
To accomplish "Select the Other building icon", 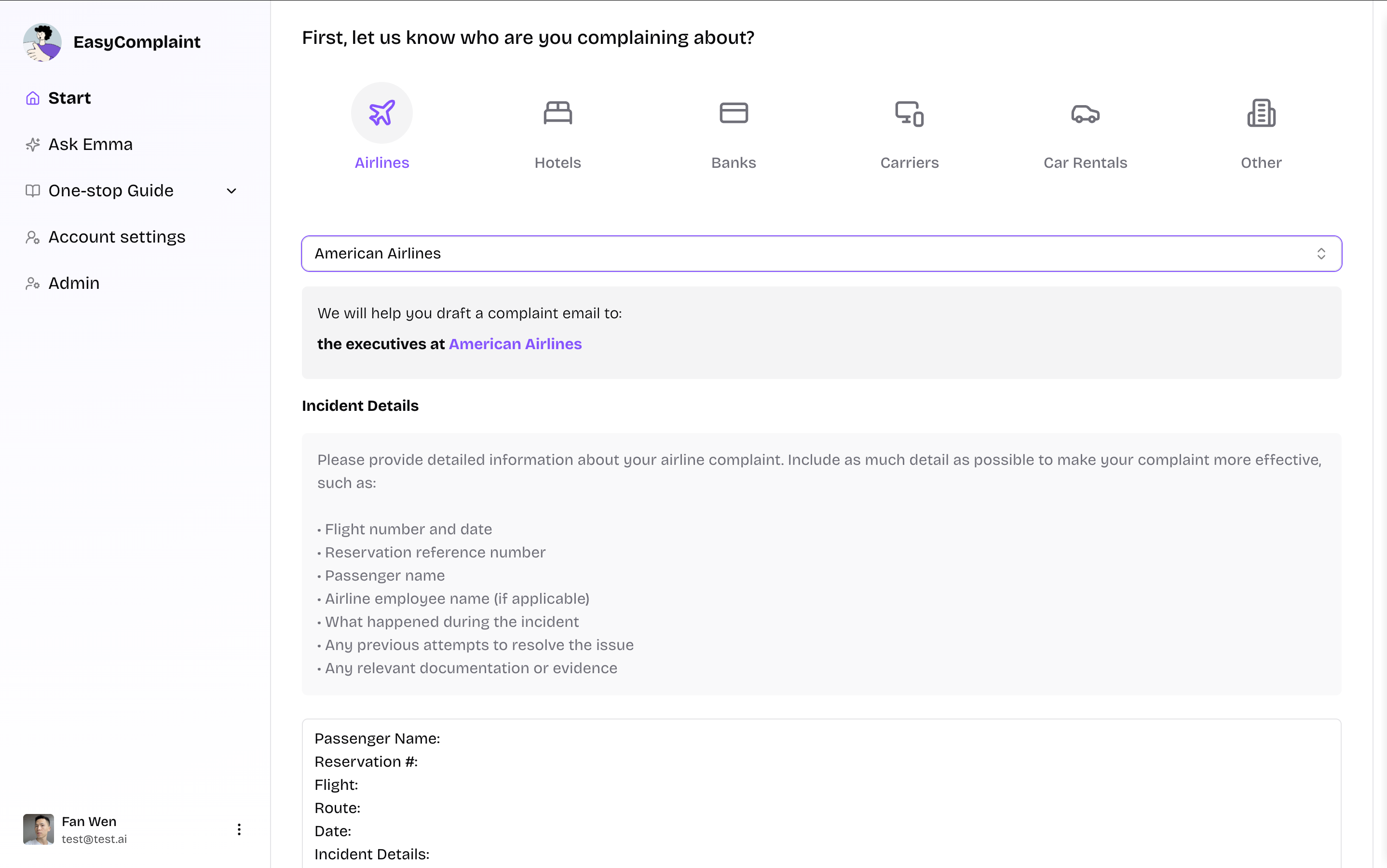I will coord(1261,113).
